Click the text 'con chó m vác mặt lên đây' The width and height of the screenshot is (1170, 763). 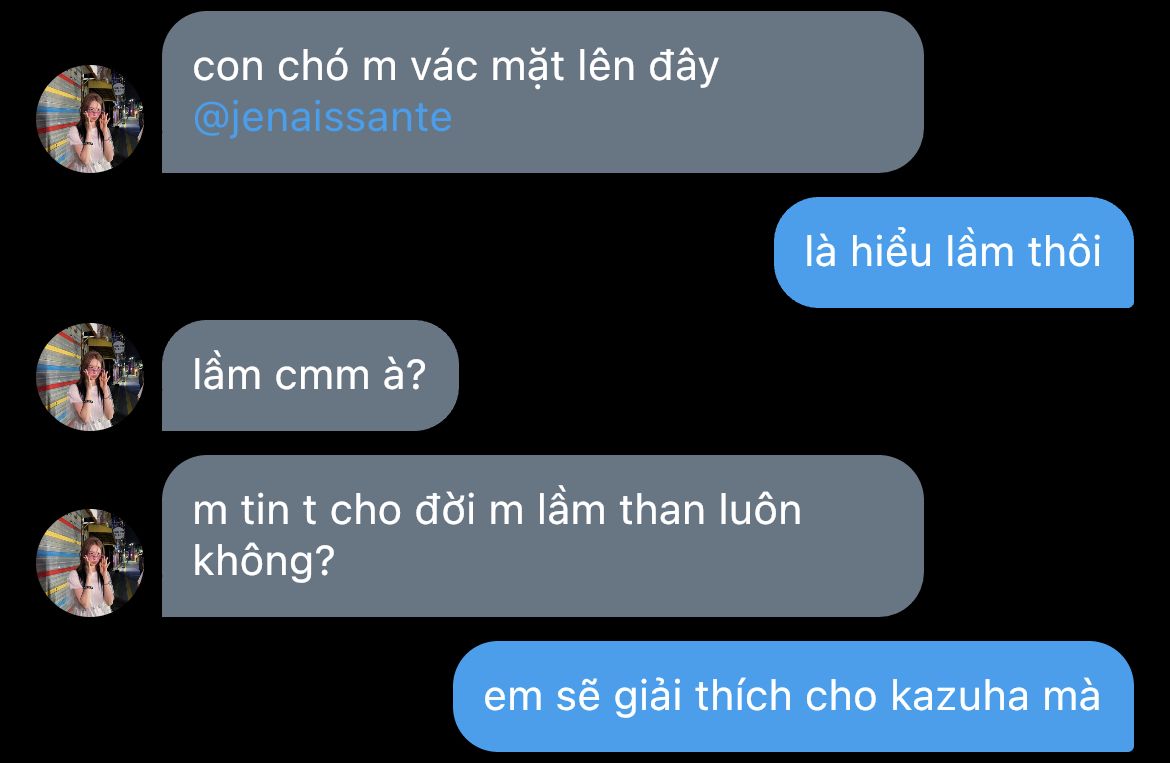click(x=455, y=68)
